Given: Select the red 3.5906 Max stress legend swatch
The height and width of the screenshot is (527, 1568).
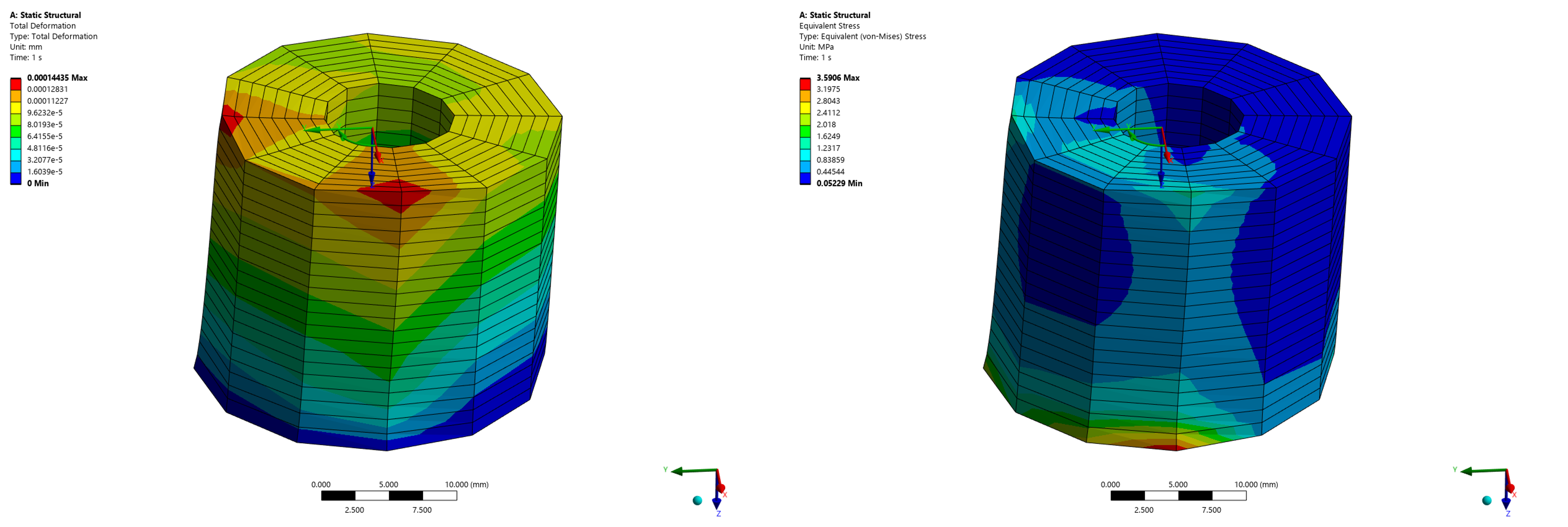Looking at the screenshot, I should pyautogui.click(x=805, y=84).
